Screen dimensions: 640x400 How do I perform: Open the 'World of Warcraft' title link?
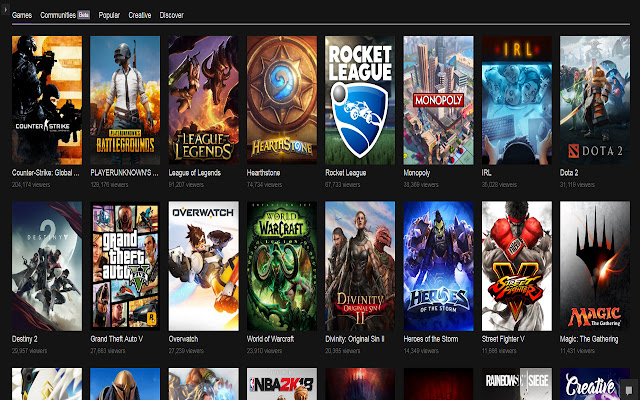(271, 339)
